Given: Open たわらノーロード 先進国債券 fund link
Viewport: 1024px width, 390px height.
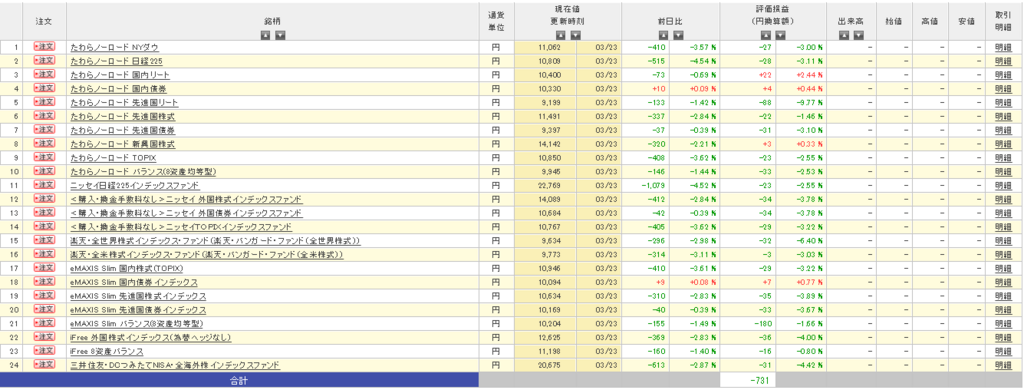Looking at the screenshot, I should click(x=122, y=130).
